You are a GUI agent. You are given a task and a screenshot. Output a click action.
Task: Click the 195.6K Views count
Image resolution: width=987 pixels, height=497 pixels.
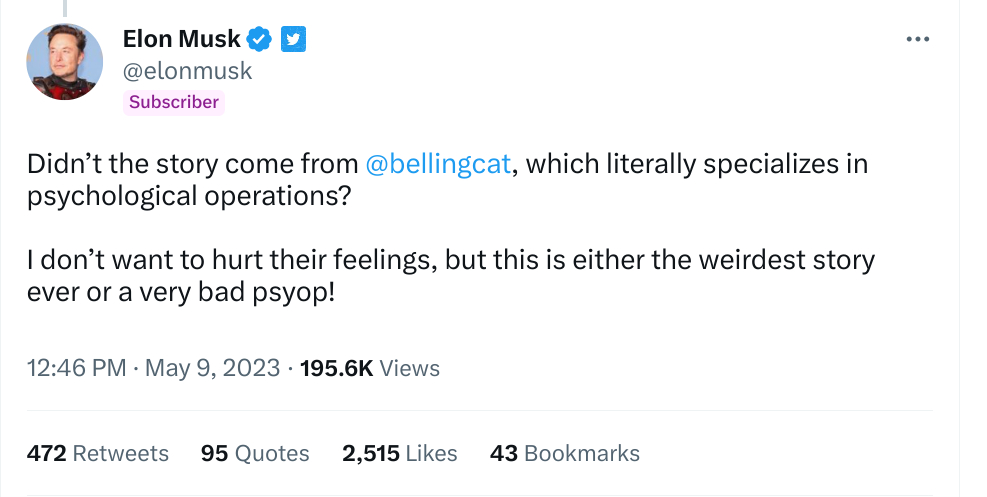pyautogui.click(x=370, y=368)
